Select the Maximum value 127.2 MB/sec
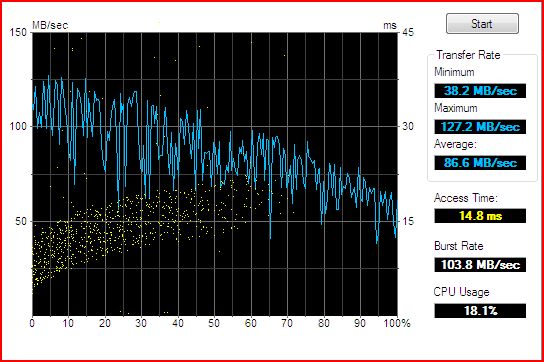This screenshot has width=544, height=362. [480, 127]
